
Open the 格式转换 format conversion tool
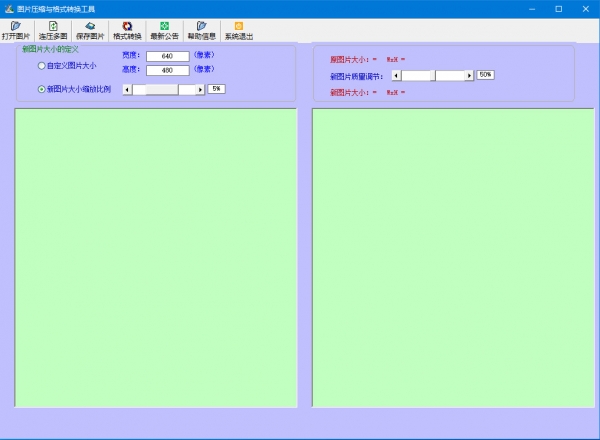(x=127, y=30)
